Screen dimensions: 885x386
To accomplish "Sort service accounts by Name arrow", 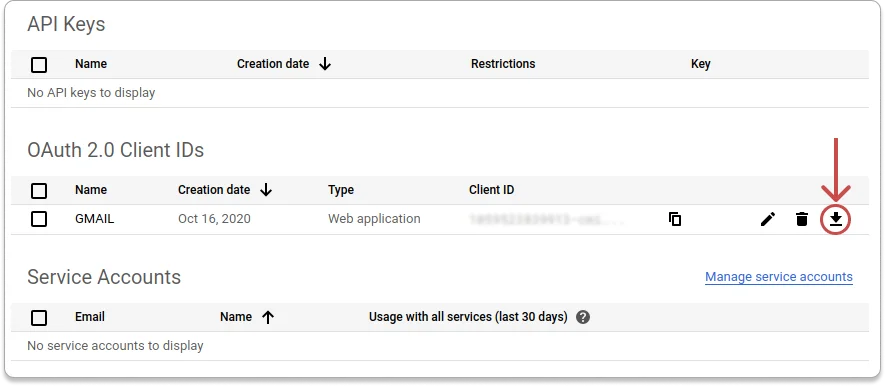I will click(268, 317).
